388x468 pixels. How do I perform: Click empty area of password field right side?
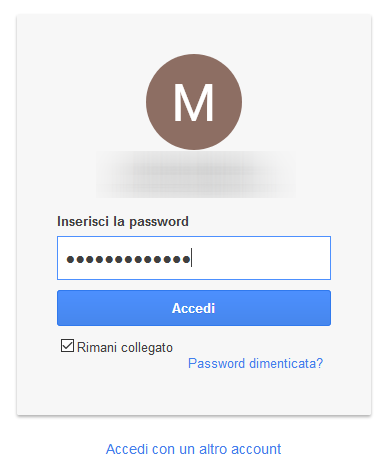(263, 258)
